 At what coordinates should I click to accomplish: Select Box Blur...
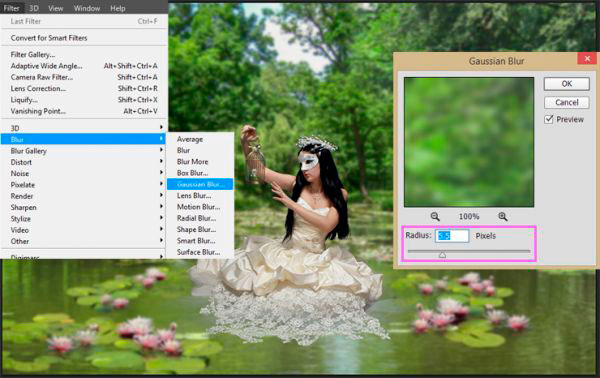200,173
